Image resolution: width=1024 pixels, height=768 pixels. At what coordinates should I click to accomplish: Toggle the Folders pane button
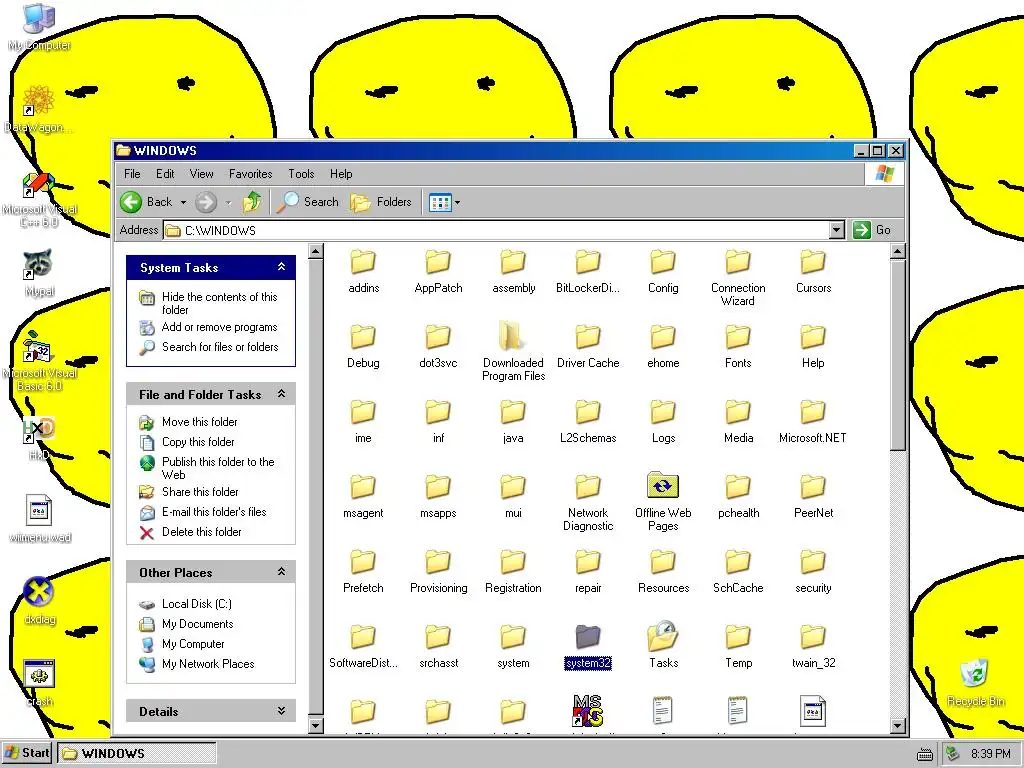point(381,202)
